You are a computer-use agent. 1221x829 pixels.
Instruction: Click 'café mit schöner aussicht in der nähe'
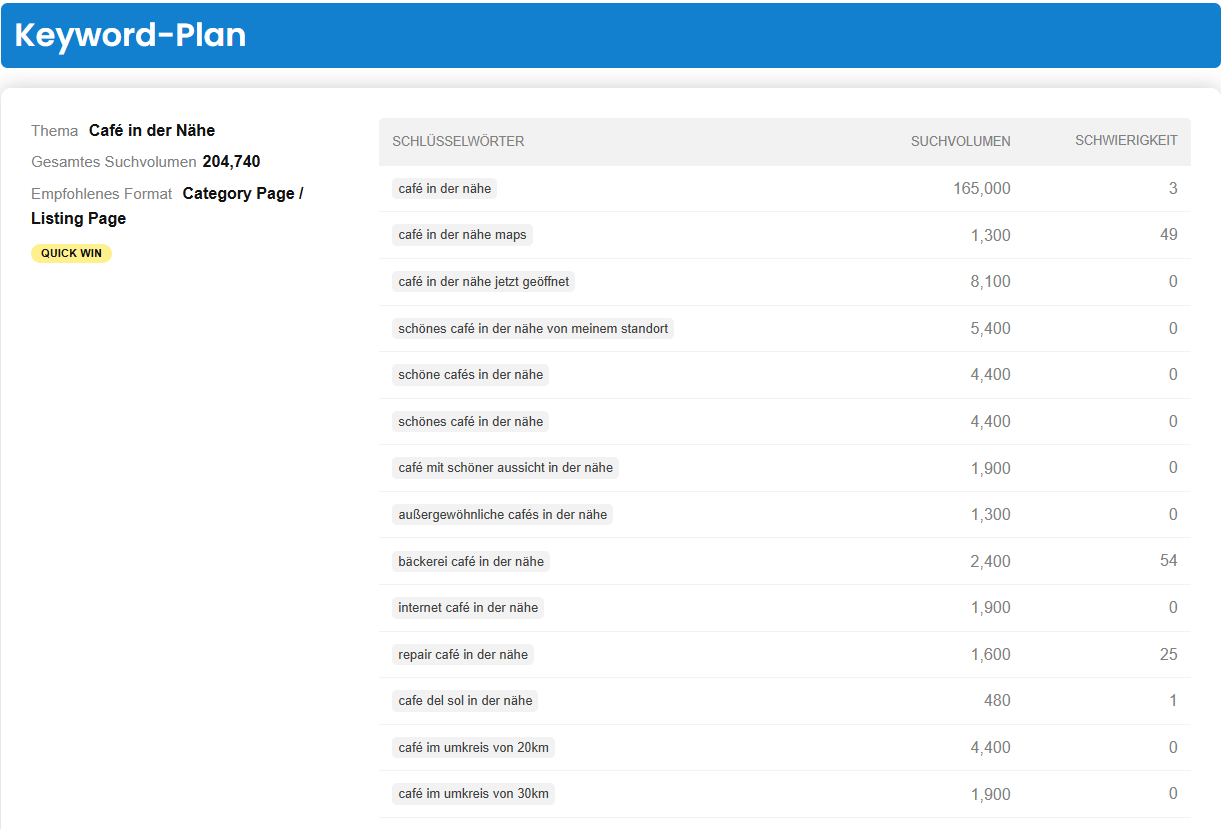pos(505,468)
